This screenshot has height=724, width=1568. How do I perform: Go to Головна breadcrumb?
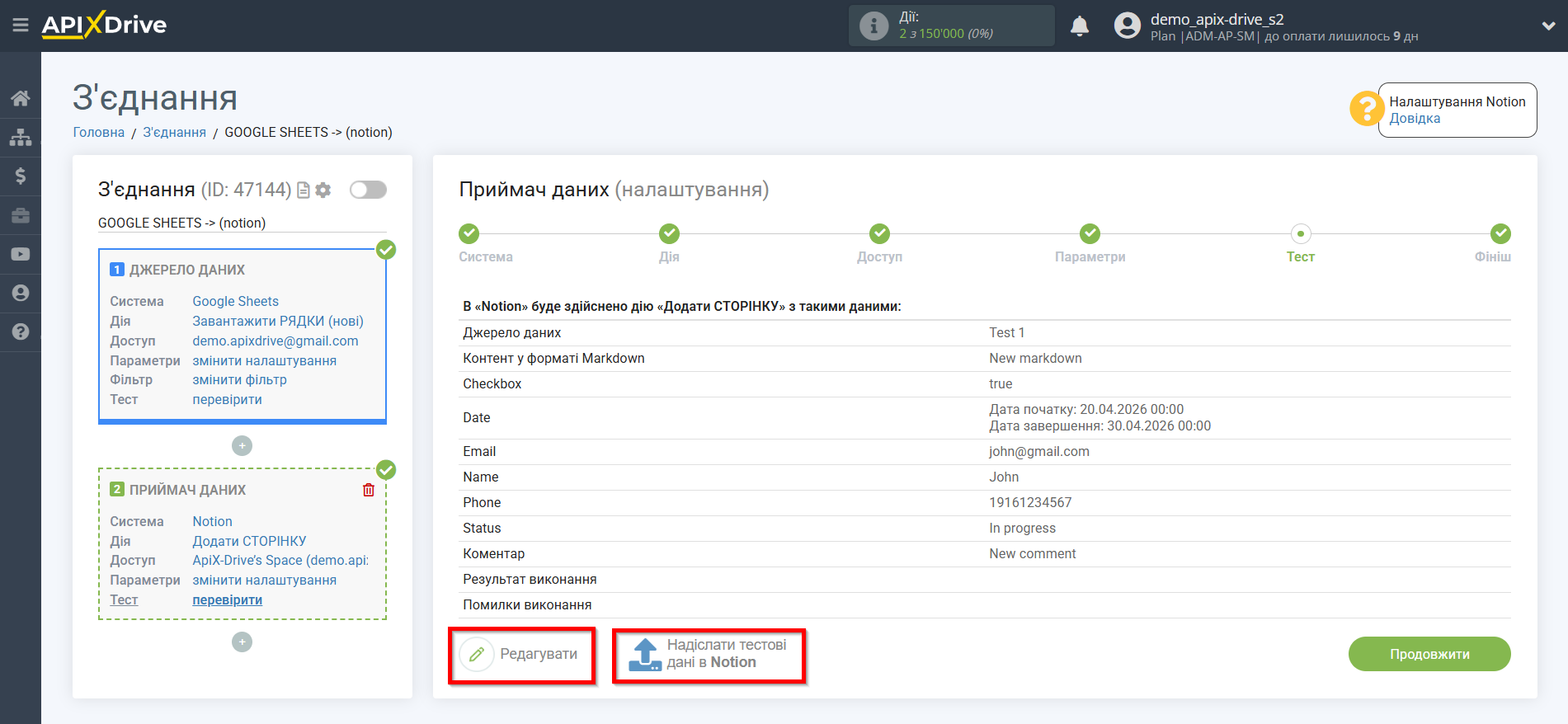tap(99, 132)
